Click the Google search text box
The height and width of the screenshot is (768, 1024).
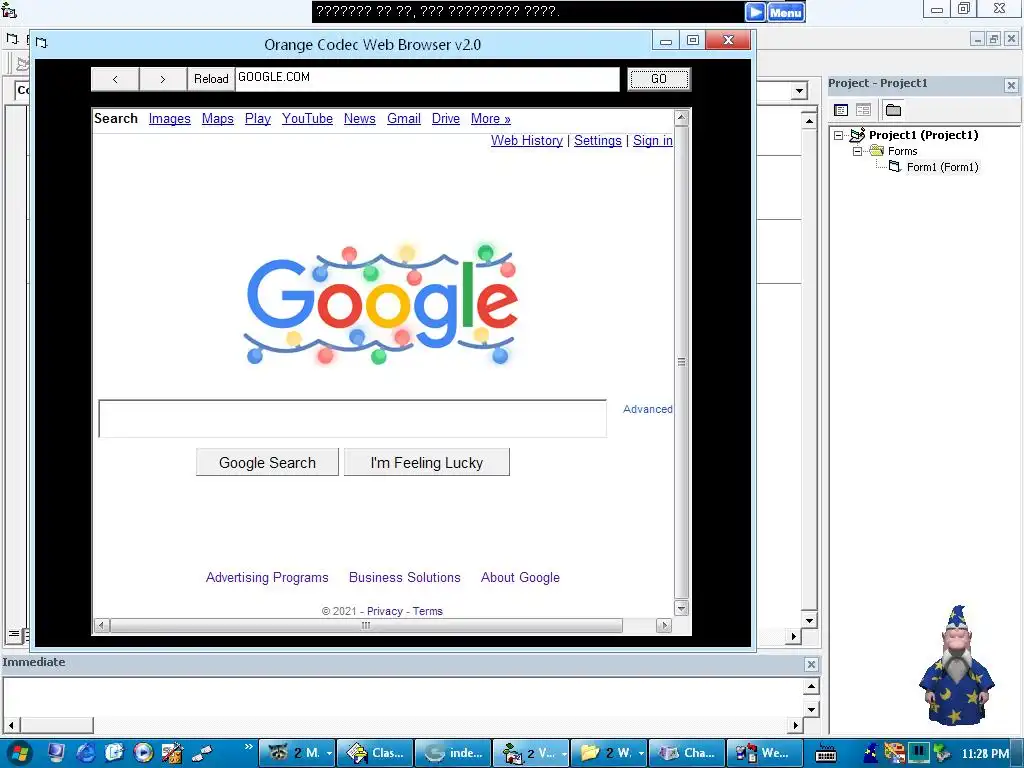pos(352,419)
